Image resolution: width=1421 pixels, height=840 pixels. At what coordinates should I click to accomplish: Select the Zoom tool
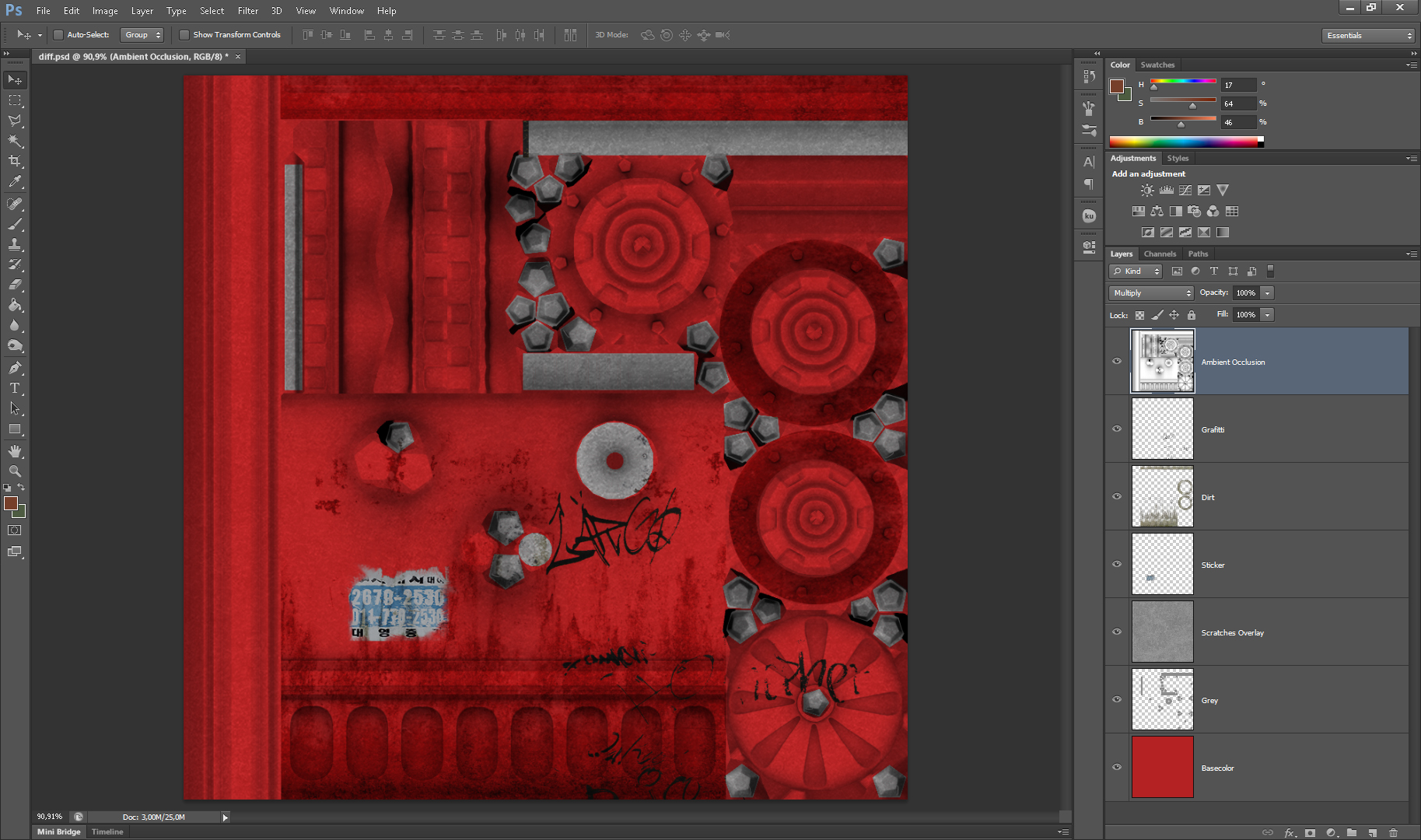[x=15, y=471]
